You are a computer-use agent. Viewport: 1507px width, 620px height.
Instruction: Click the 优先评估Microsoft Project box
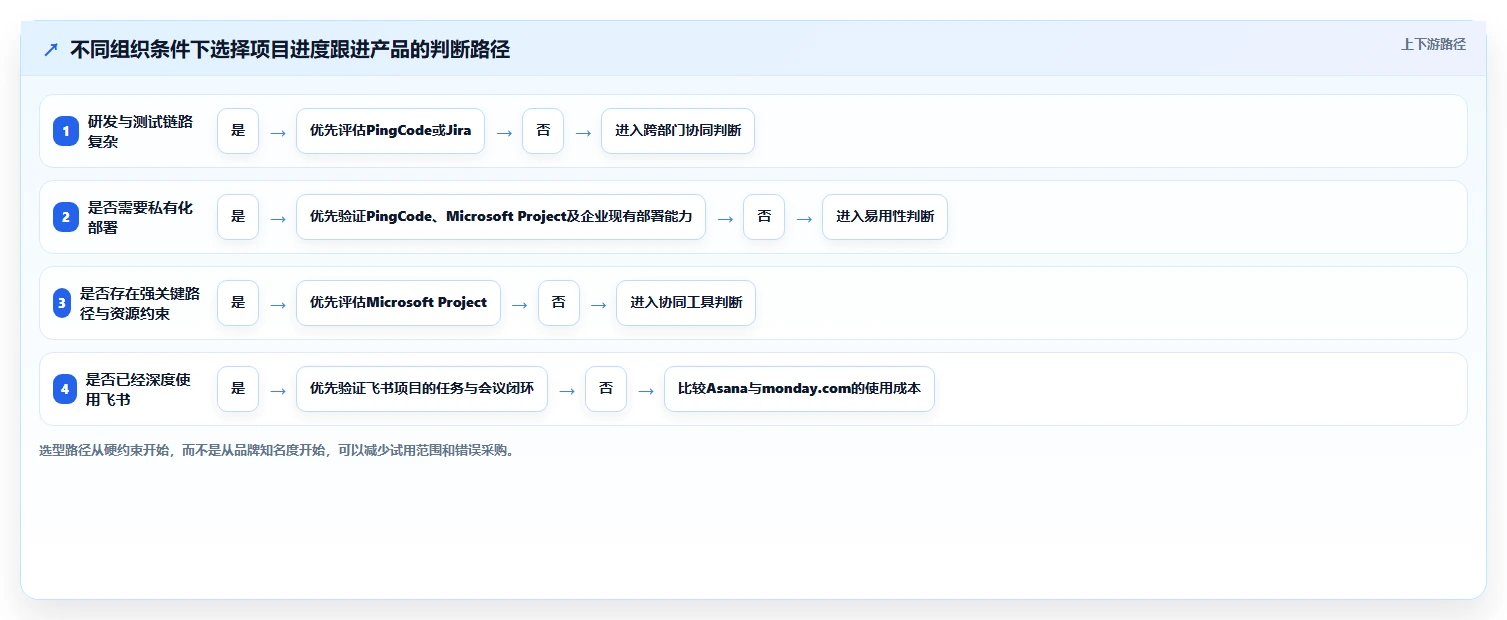point(398,303)
